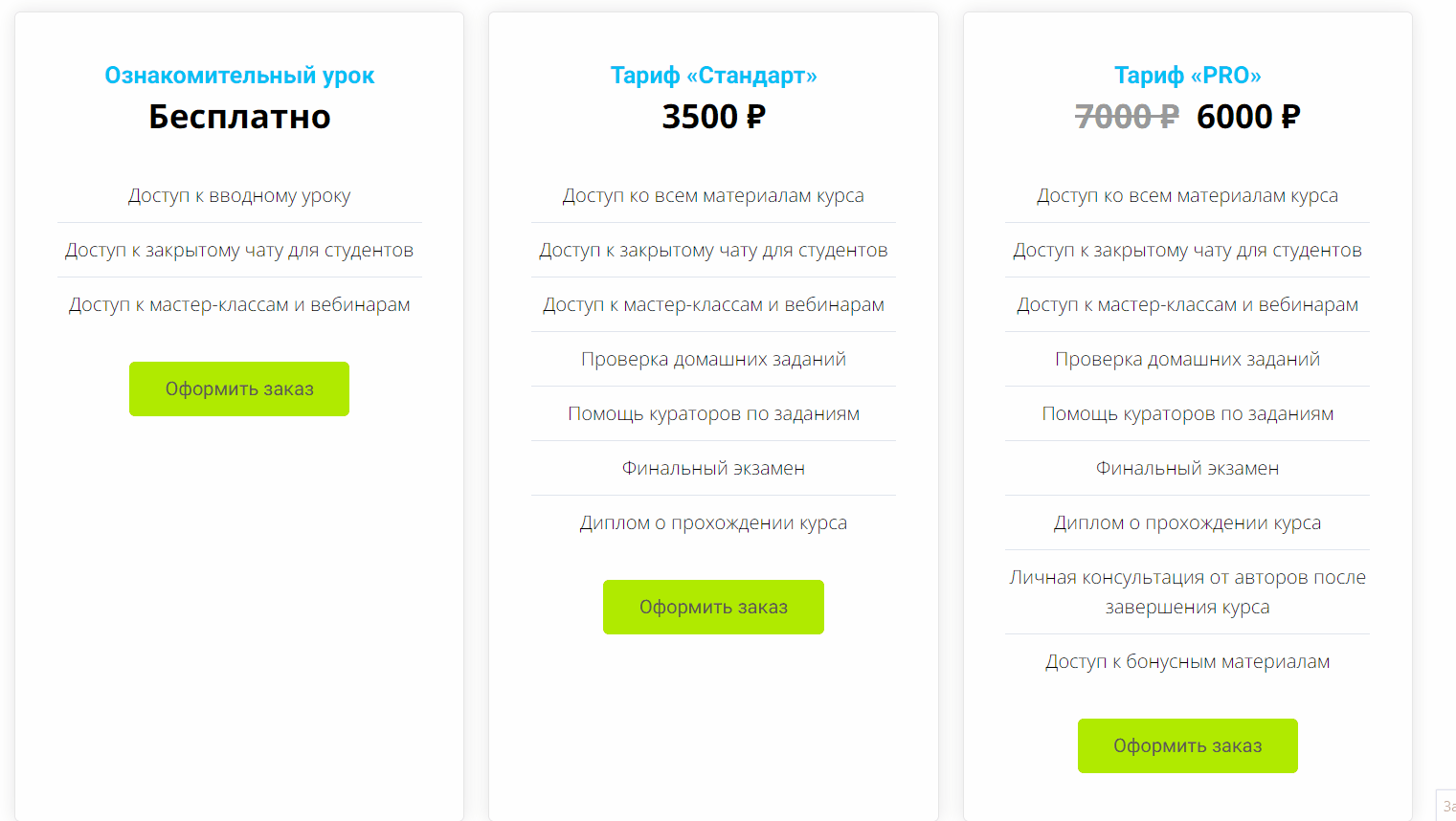Viewport: 1456px width, 821px height.
Task: Click «Оформить заказ» under Тариф «PRO»
Action: [1187, 745]
